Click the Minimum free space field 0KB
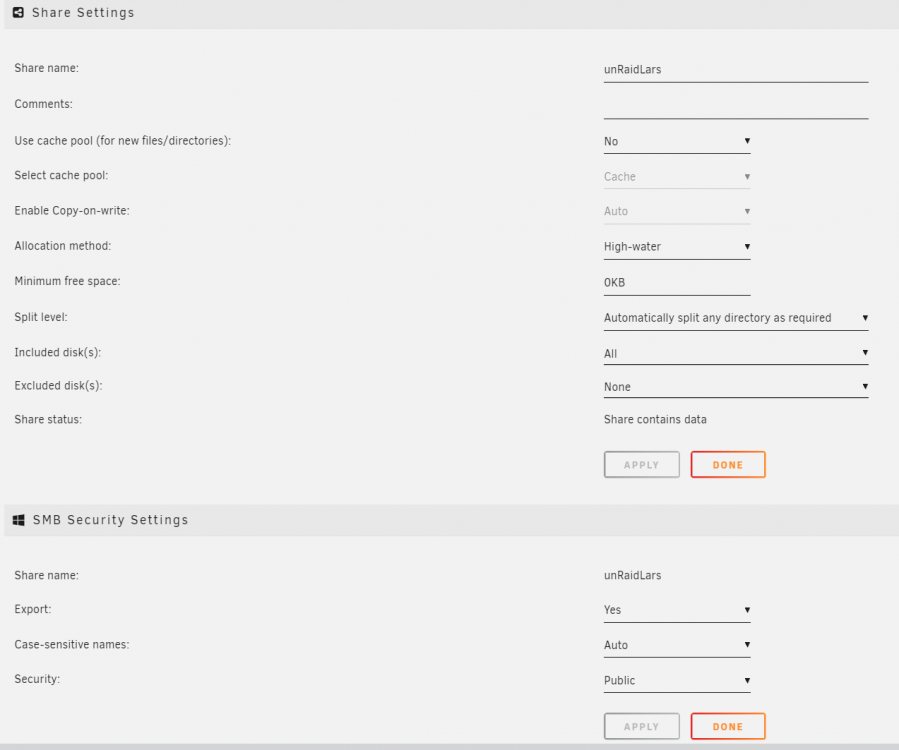This screenshot has width=899, height=750. click(677, 283)
